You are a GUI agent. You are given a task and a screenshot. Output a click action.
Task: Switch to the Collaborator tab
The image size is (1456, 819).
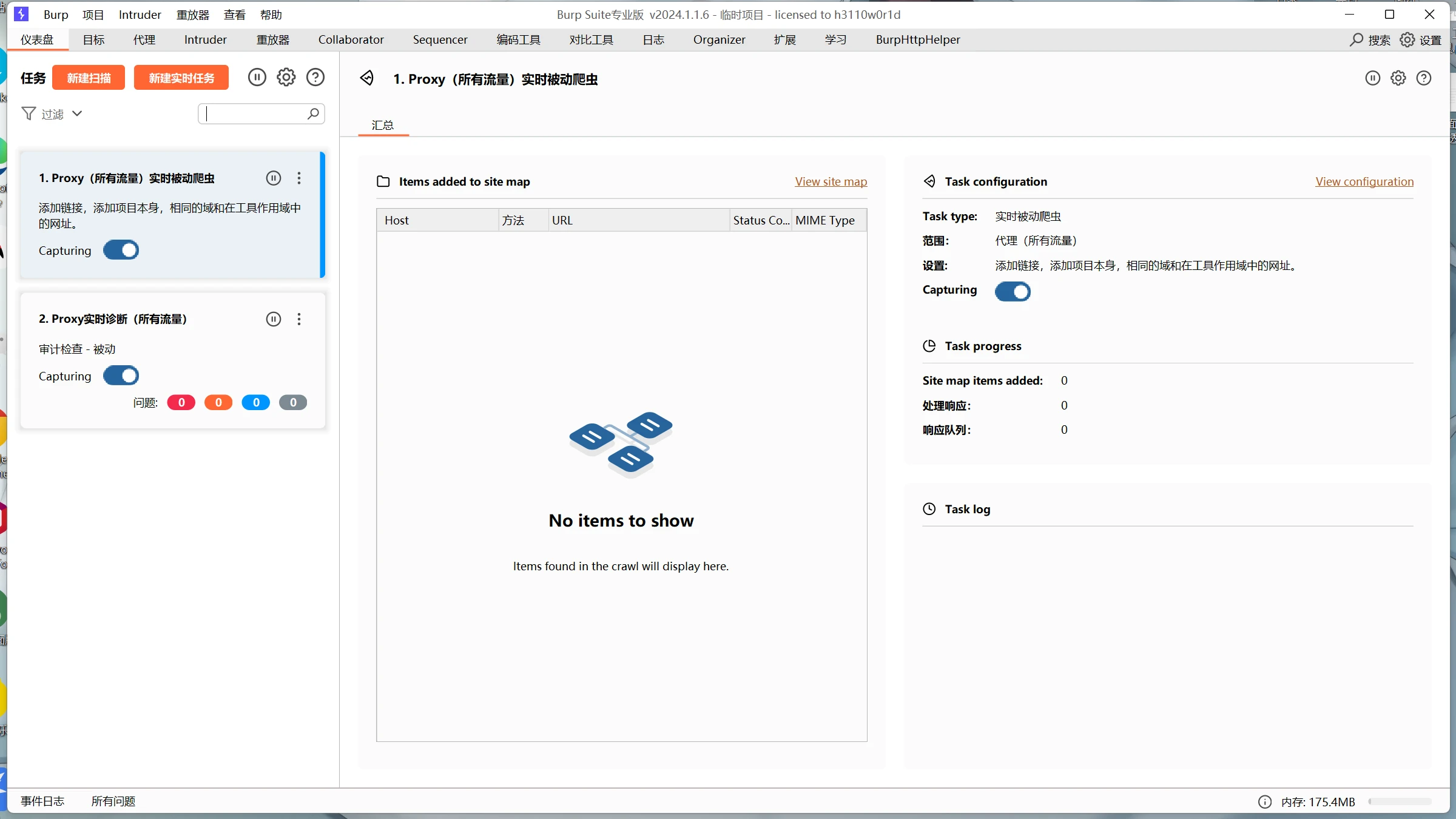(x=351, y=40)
